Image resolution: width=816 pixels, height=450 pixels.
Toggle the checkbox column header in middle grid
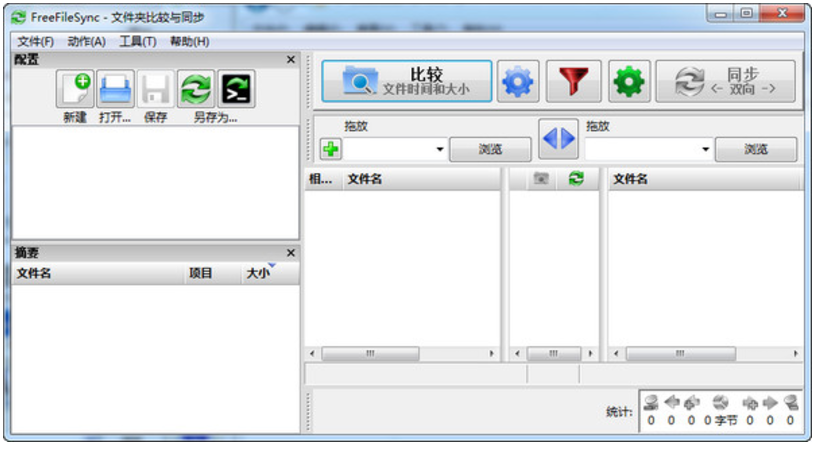(540, 179)
